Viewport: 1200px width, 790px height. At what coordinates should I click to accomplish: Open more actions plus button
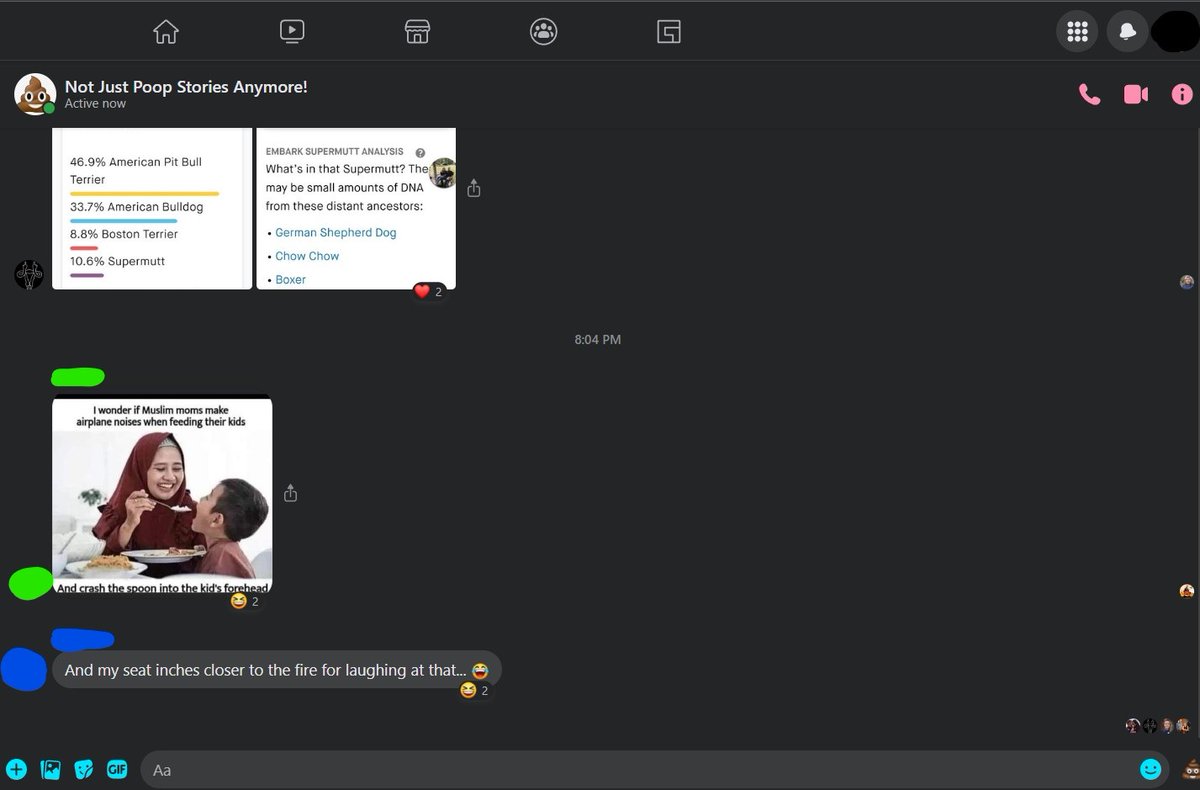(17, 769)
